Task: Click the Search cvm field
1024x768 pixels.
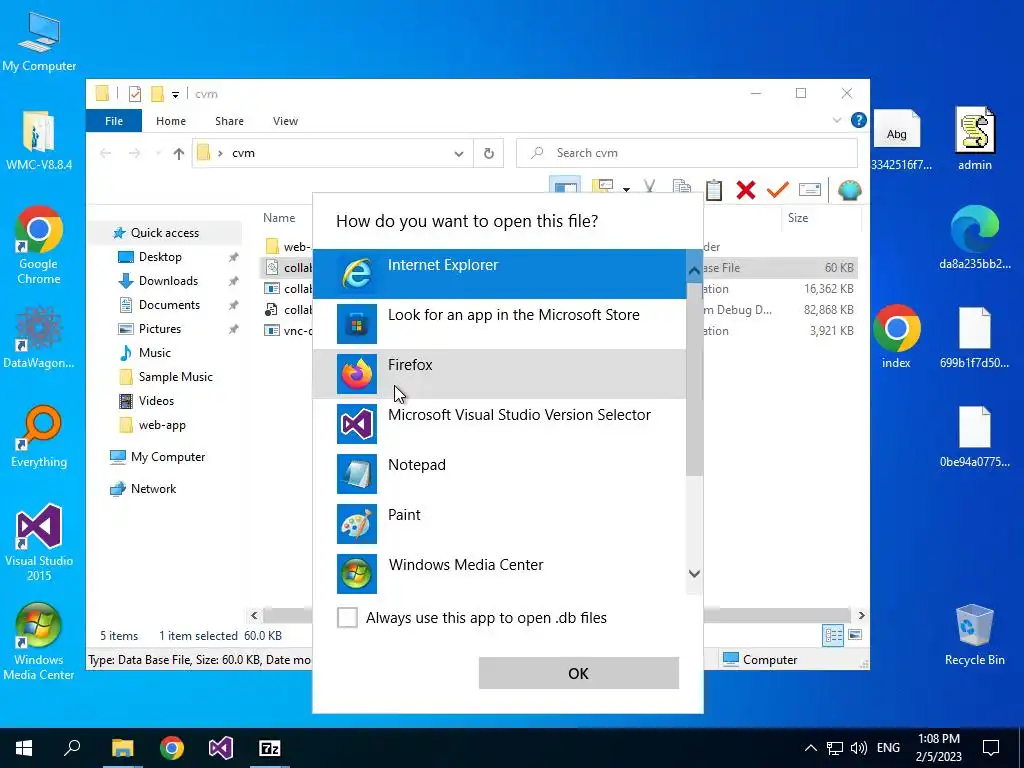Action: 686,153
